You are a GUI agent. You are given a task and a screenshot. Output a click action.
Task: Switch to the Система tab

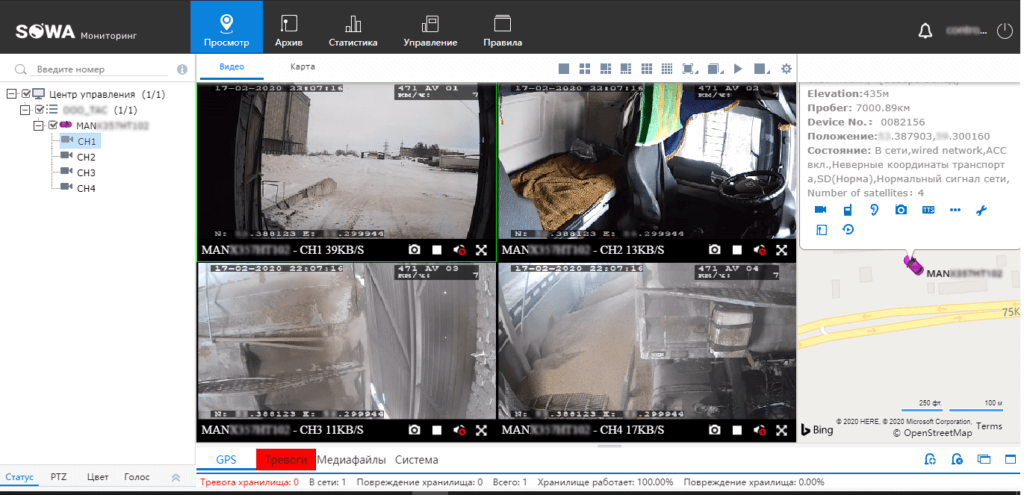click(417, 460)
